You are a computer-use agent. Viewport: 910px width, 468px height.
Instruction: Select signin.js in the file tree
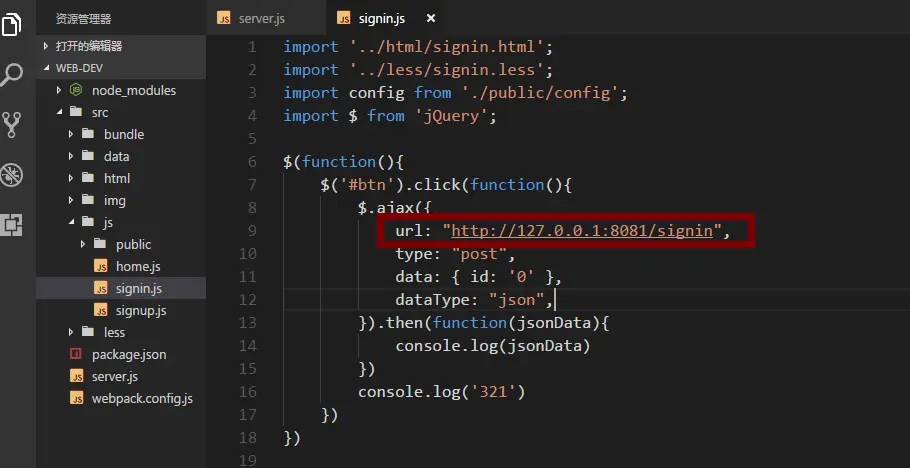[121, 289]
